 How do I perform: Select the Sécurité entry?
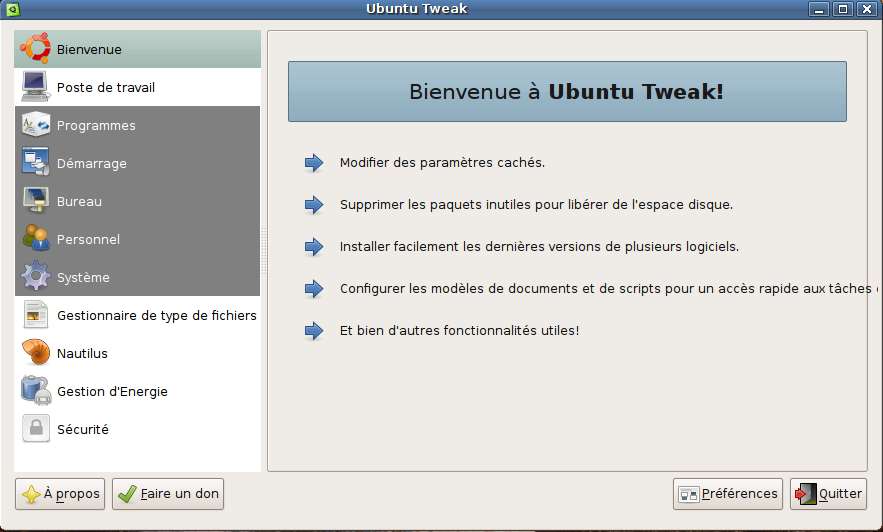[137, 429]
